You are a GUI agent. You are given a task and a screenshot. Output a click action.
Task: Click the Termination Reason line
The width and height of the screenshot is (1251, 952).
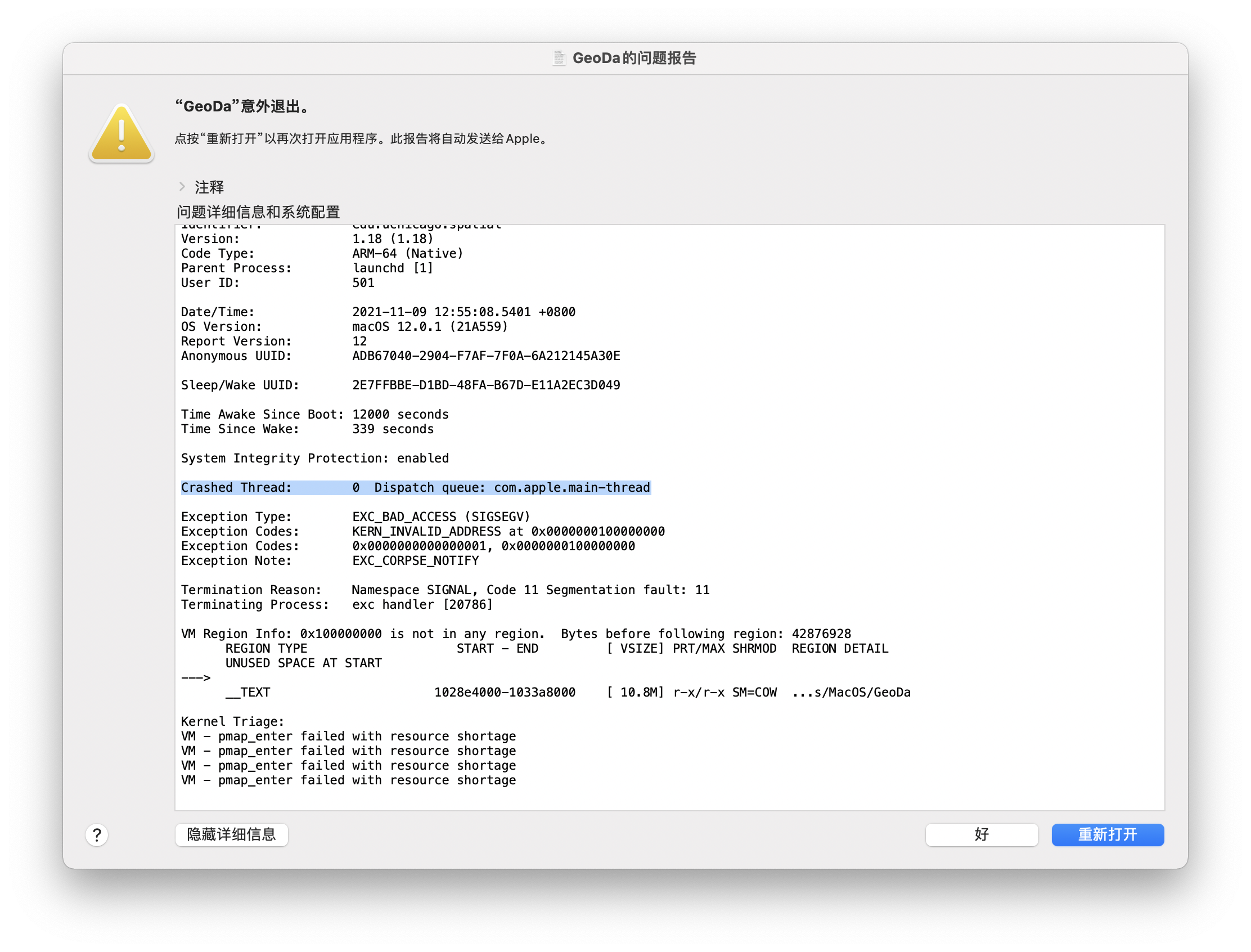click(x=445, y=590)
